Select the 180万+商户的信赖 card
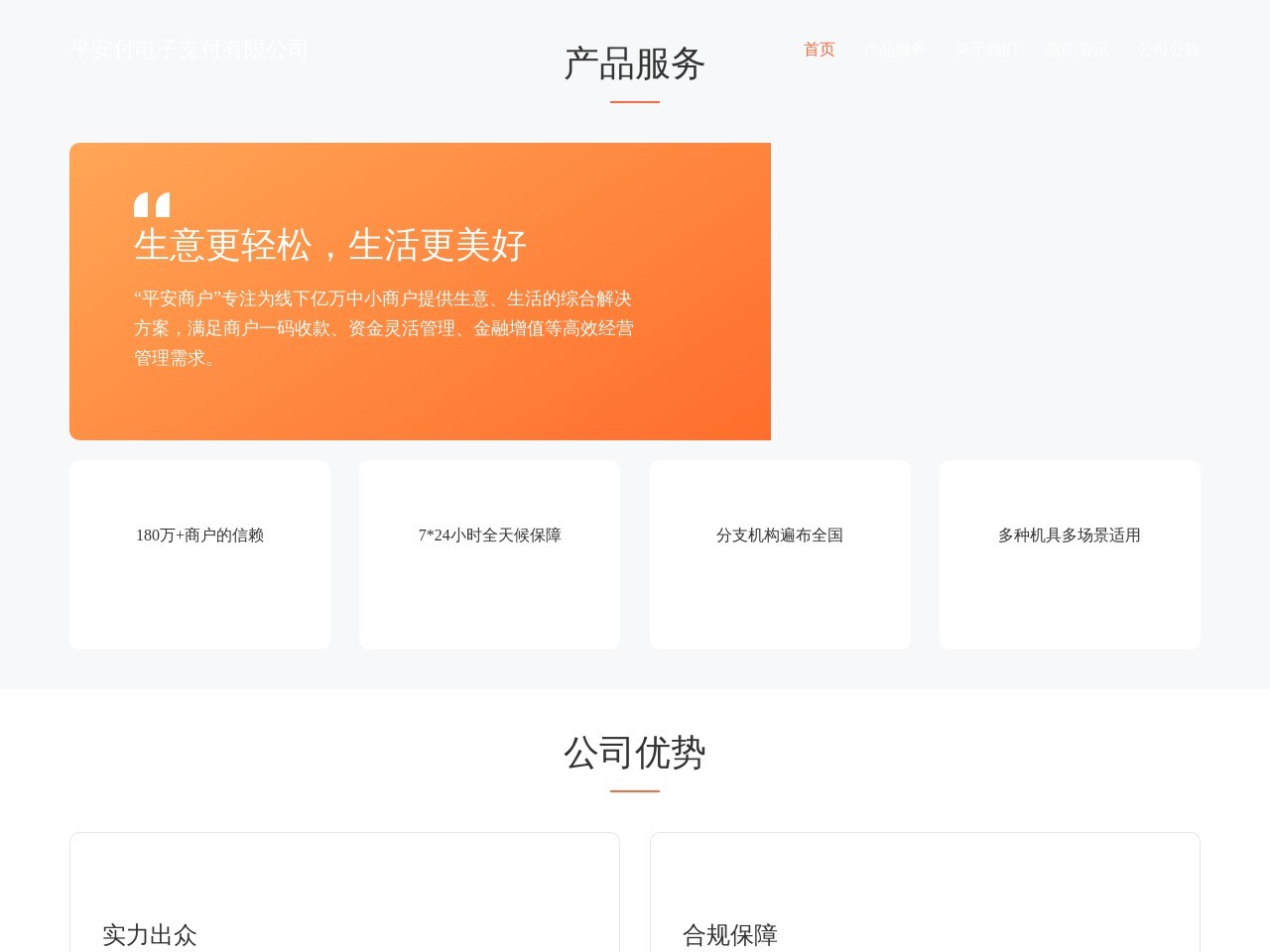 tap(199, 554)
